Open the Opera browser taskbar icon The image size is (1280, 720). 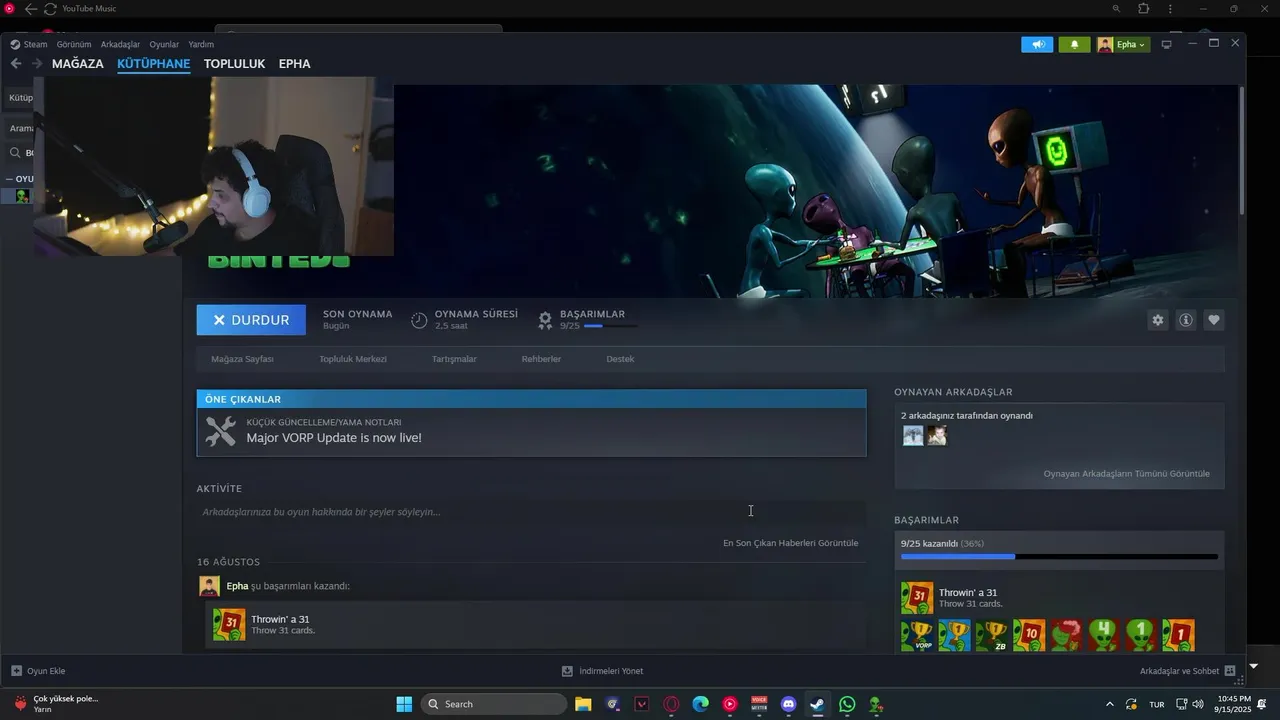coord(671,704)
